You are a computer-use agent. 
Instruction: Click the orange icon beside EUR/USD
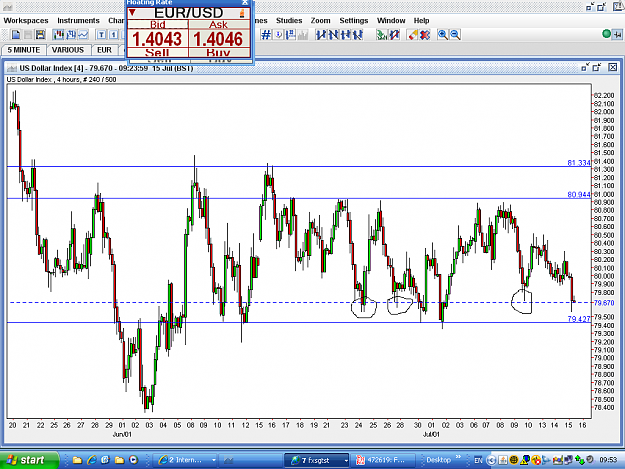pos(242,13)
